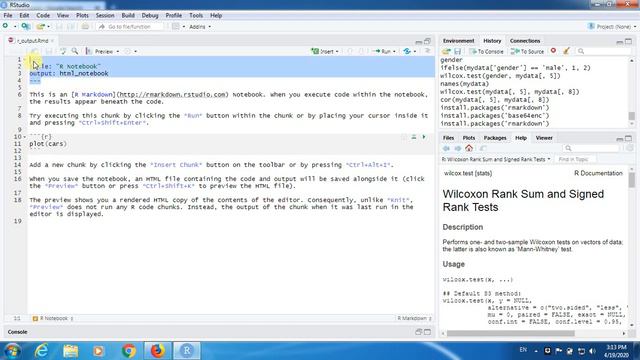Click the volume speaker tray icon

592,351
